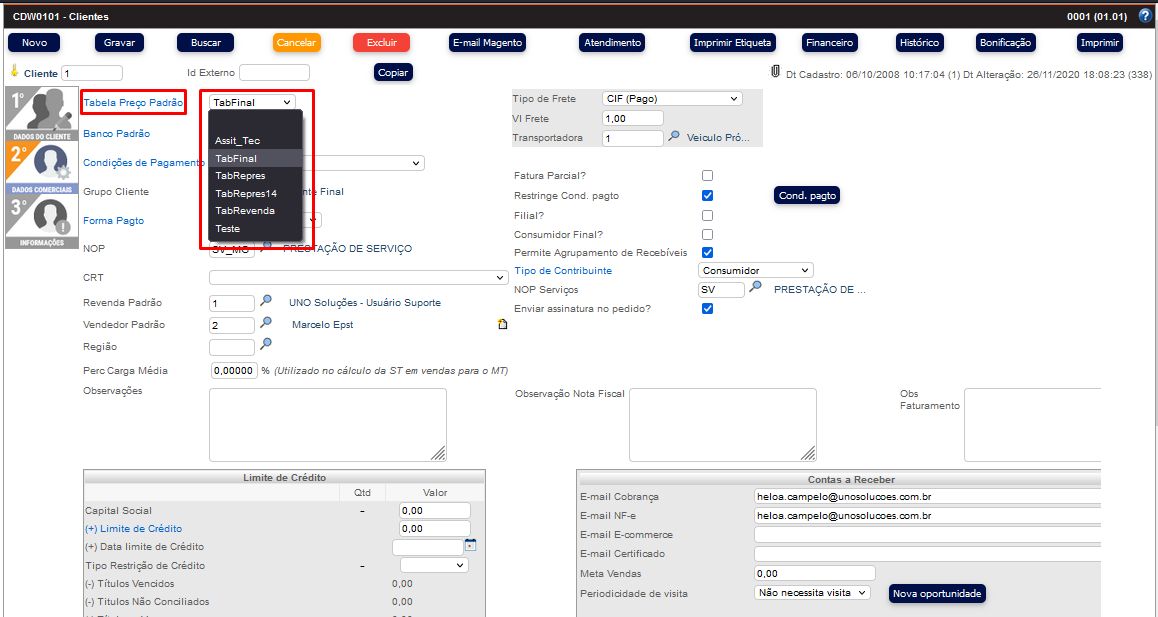
Task: Open the lookup magnifier for Revenda Padrão
Action: pos(266,301)
